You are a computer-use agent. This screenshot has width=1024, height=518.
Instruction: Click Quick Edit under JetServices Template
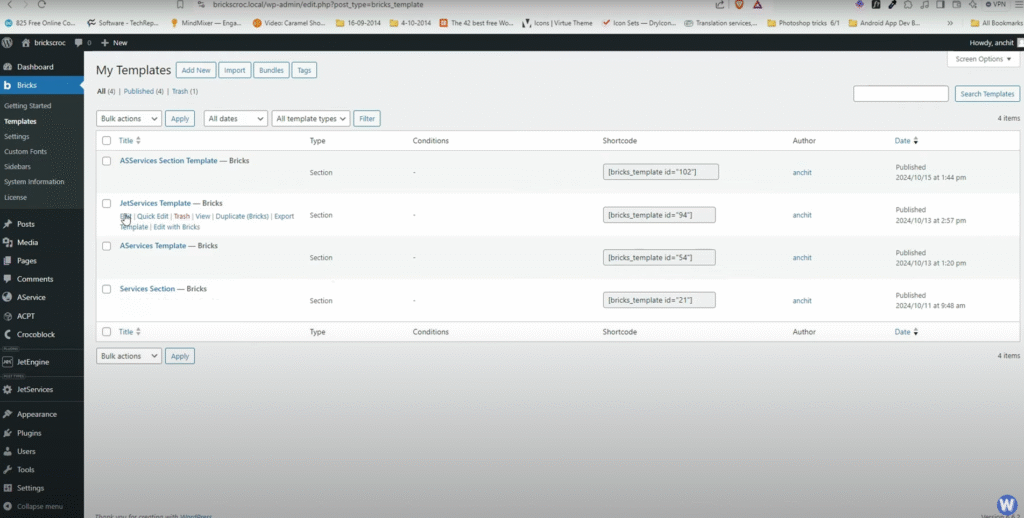[x=153, y=216]
